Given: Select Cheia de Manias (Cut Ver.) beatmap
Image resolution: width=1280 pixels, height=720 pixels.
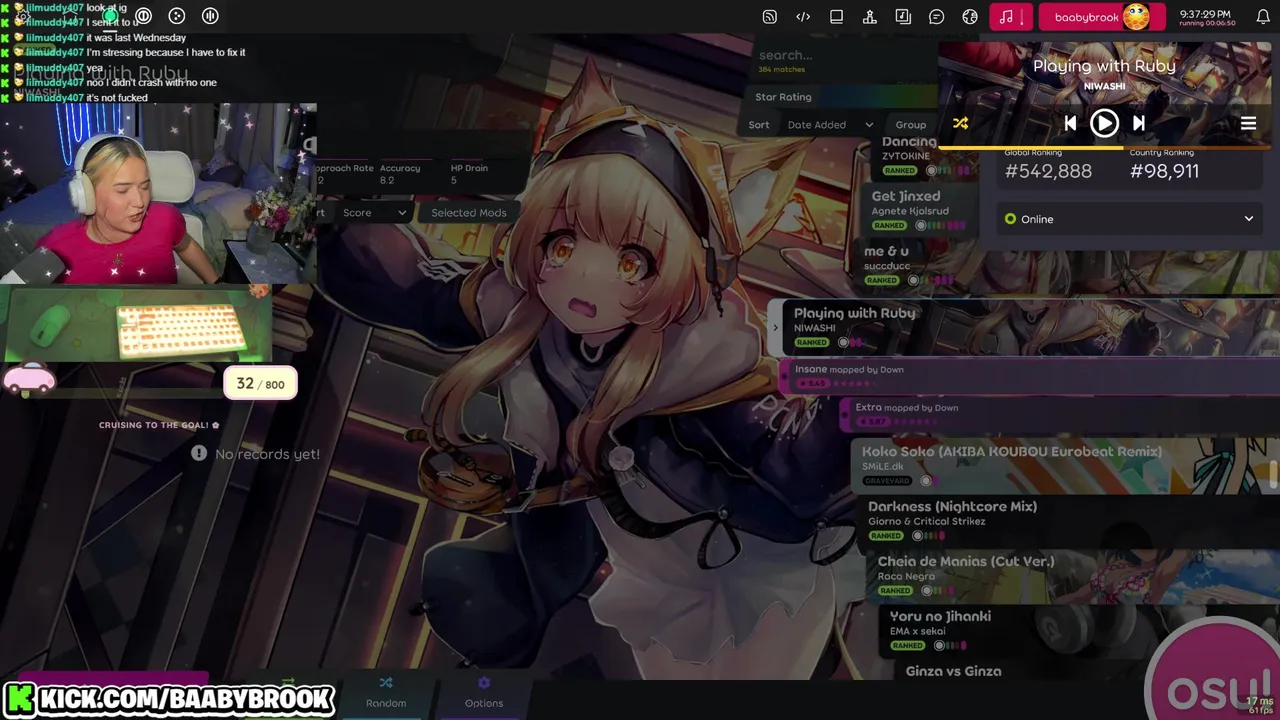Looking at the screenshot, I should pyautogui.click(x=1075, y=575).
